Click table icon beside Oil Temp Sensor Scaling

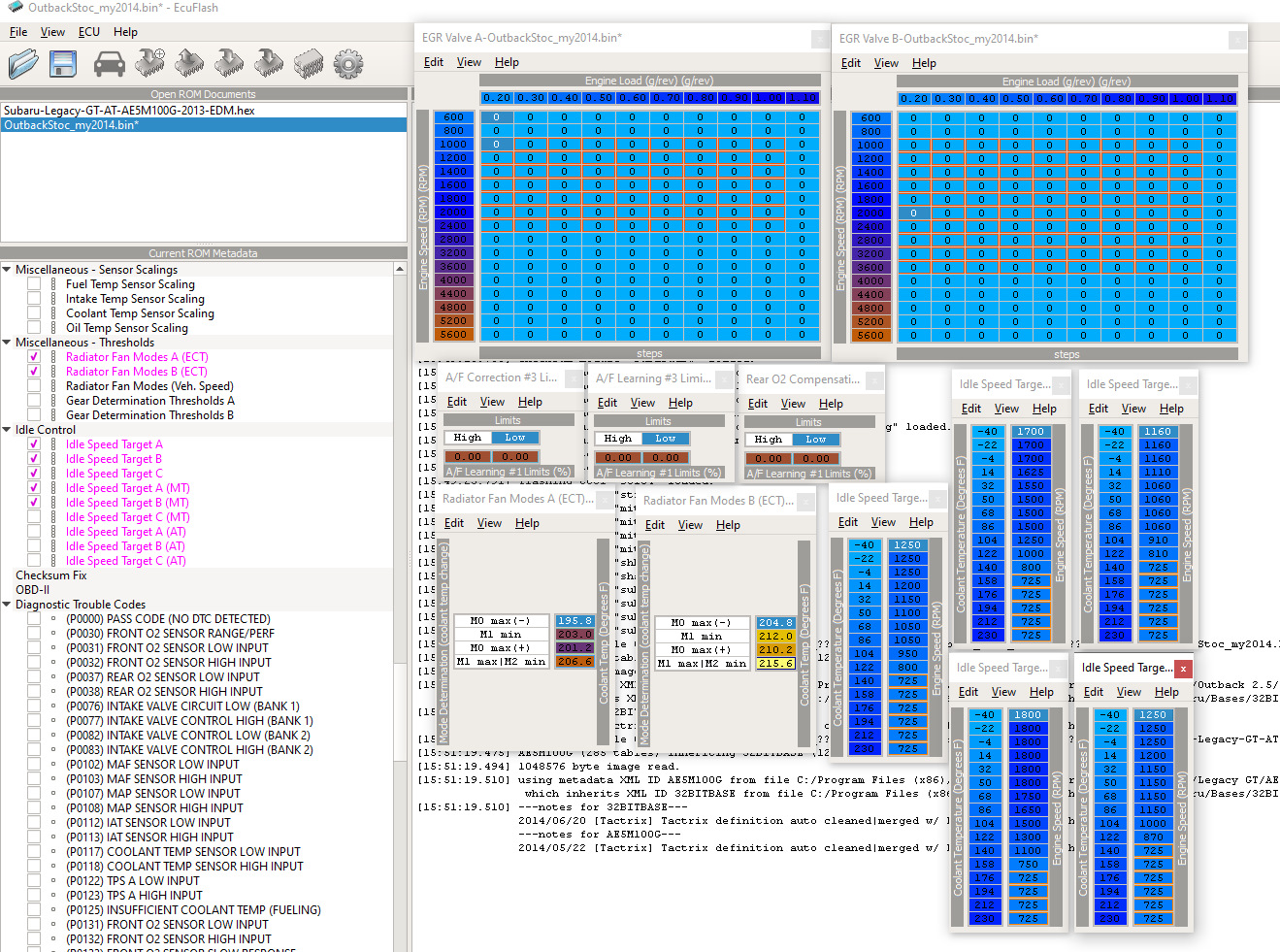tap(53, 328)
